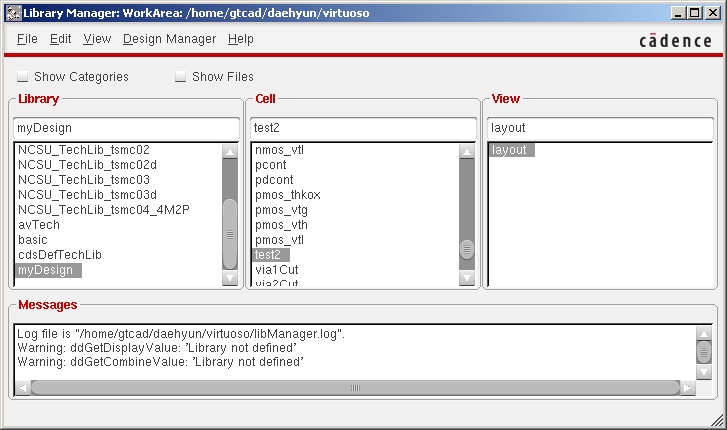This screenshot has height=430, width=727.
Task: Select NCSU_TechLib_tsmc04_4M2P library
Action: (x=103, y=210)
